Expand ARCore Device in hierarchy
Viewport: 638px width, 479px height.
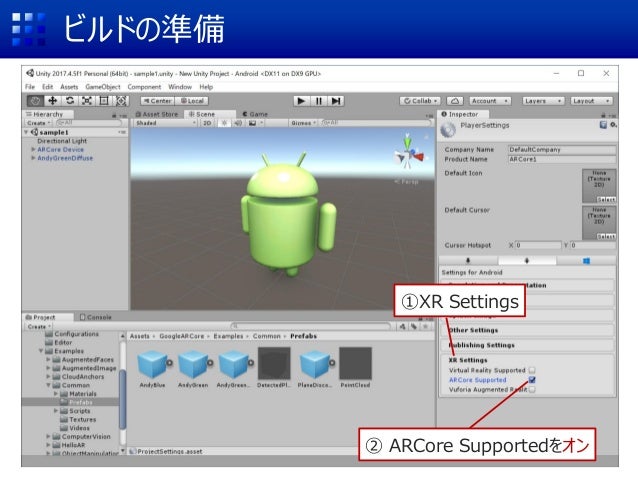[x=33, y=149]
